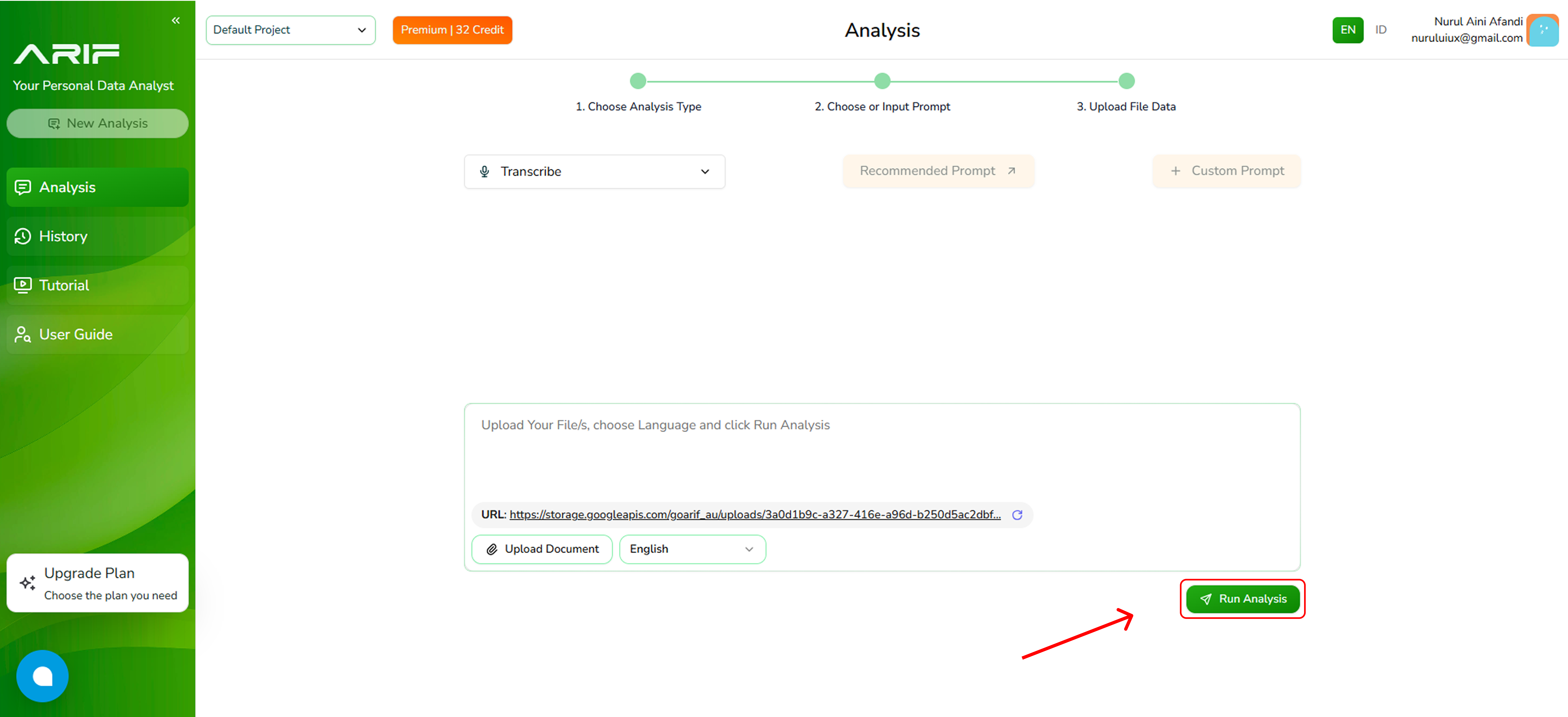This screenshot has width=1568, height=717.
Task: Go to History in sidebar
Action: pyautogui.click(x=63, y=236)
